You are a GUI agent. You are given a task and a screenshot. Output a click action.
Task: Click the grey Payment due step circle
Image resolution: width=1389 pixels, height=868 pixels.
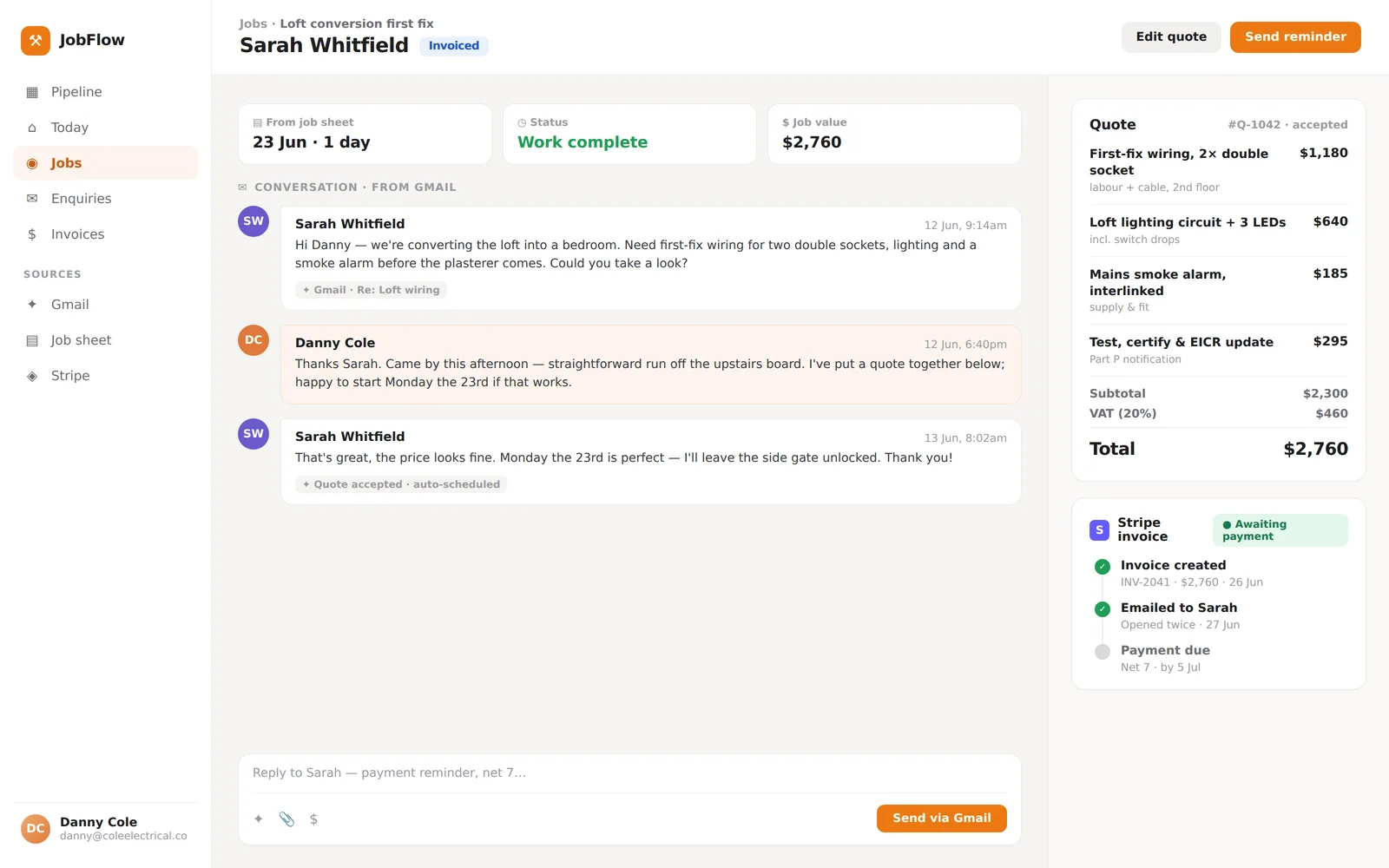click(x=1103, y=652)
